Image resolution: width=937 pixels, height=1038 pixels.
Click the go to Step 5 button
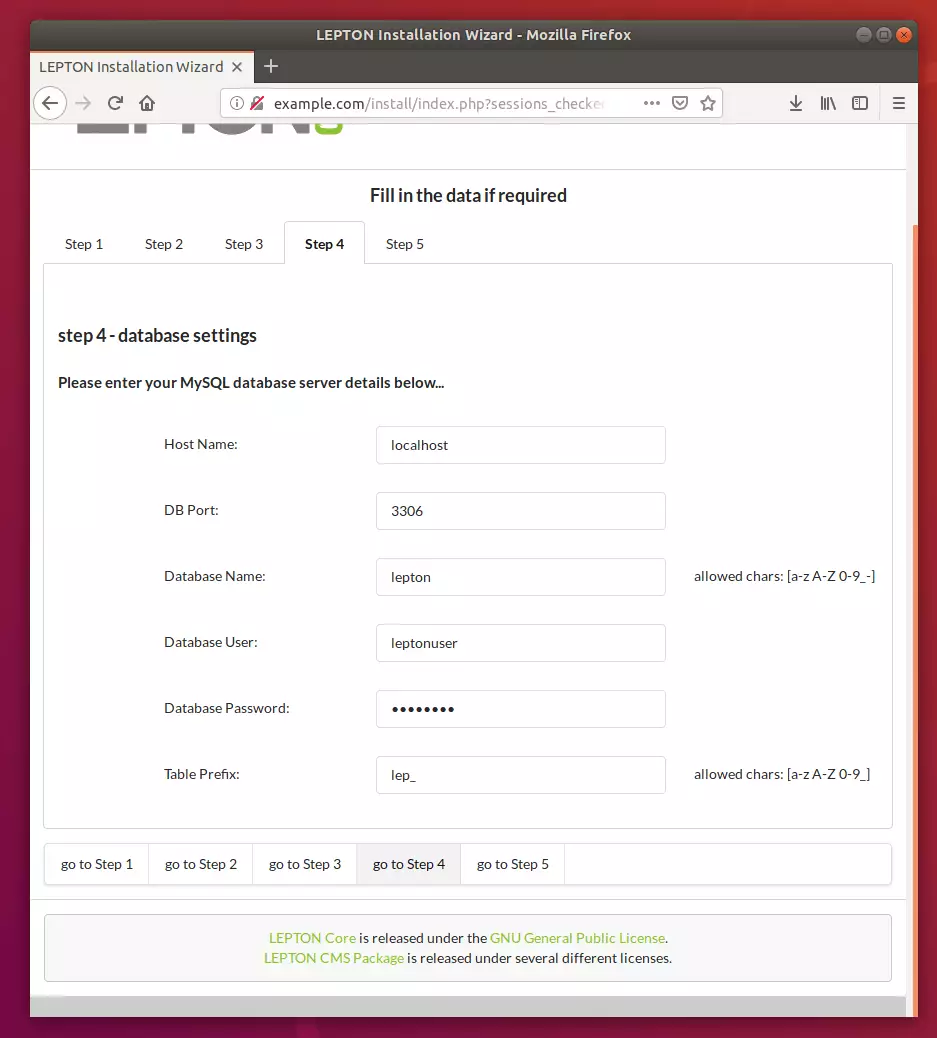[513, 864]
